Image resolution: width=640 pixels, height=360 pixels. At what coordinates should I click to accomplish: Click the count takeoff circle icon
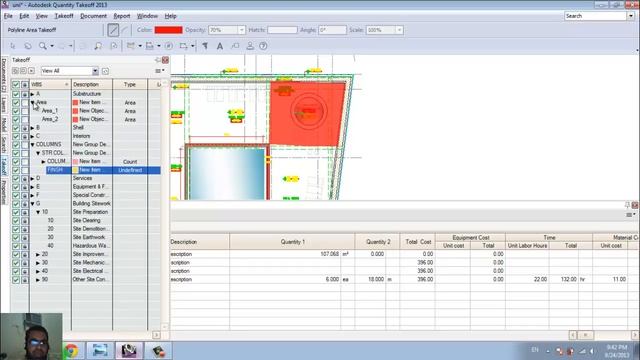(x=169, y=46)
